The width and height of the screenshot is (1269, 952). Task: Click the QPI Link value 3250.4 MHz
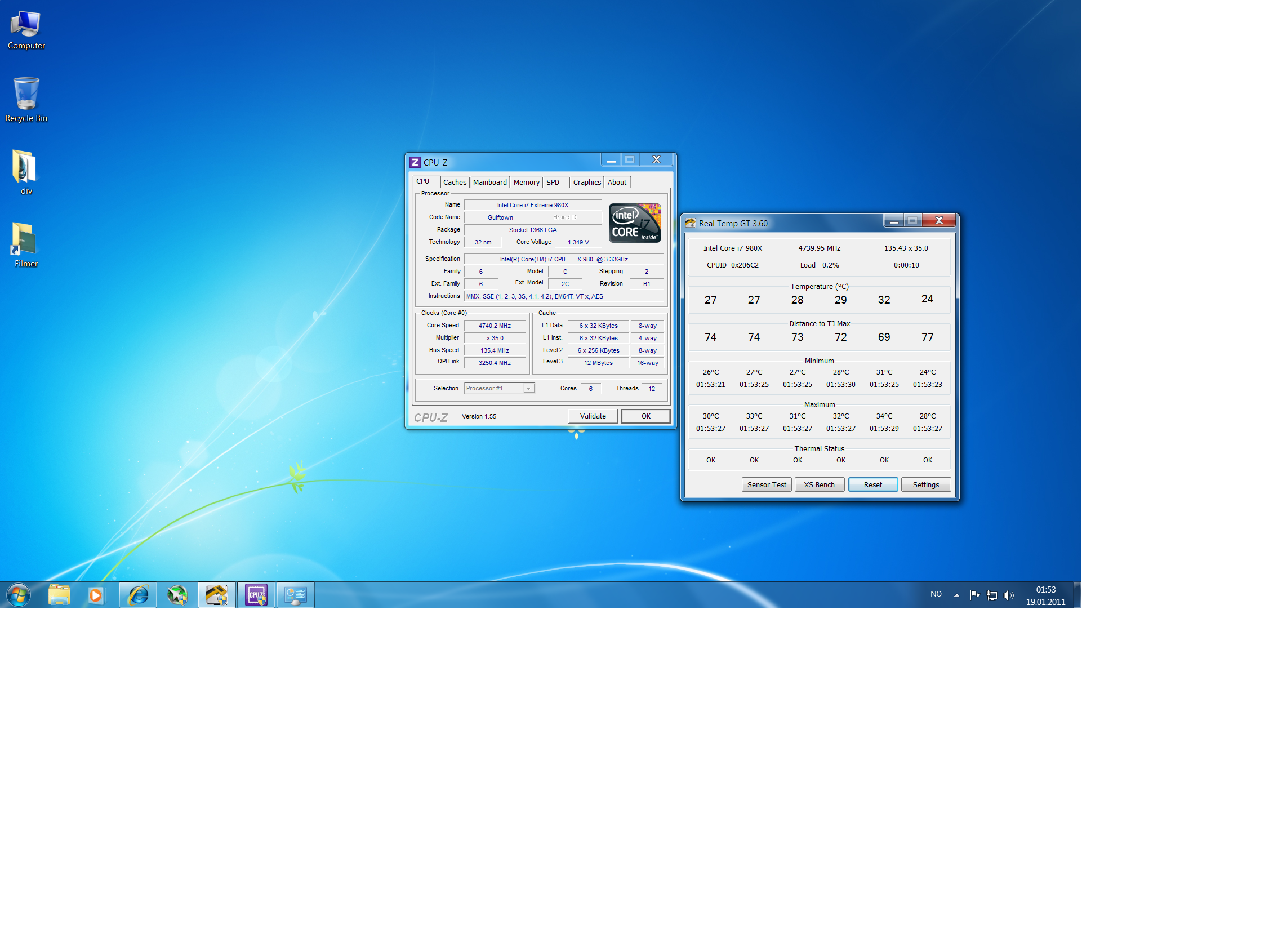(x=495, y=363)
